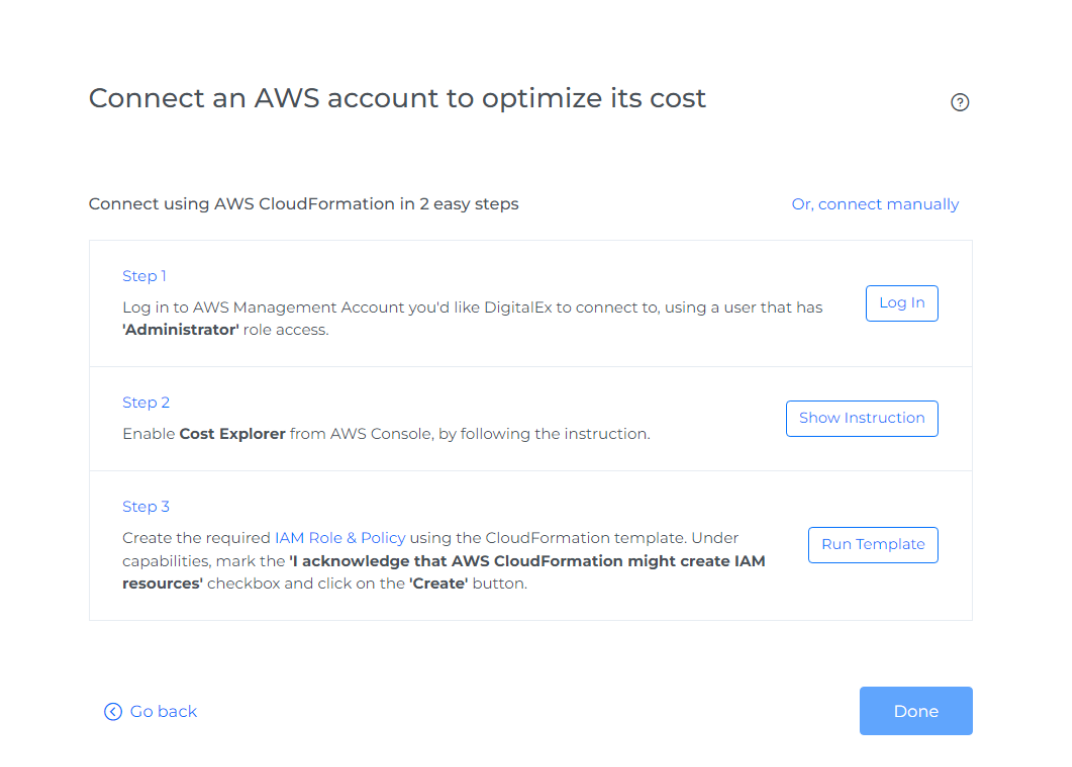The width and height of the screenshot is (1072, 767).
Task: Select the Step 1 label
Action: click(144, 276)
